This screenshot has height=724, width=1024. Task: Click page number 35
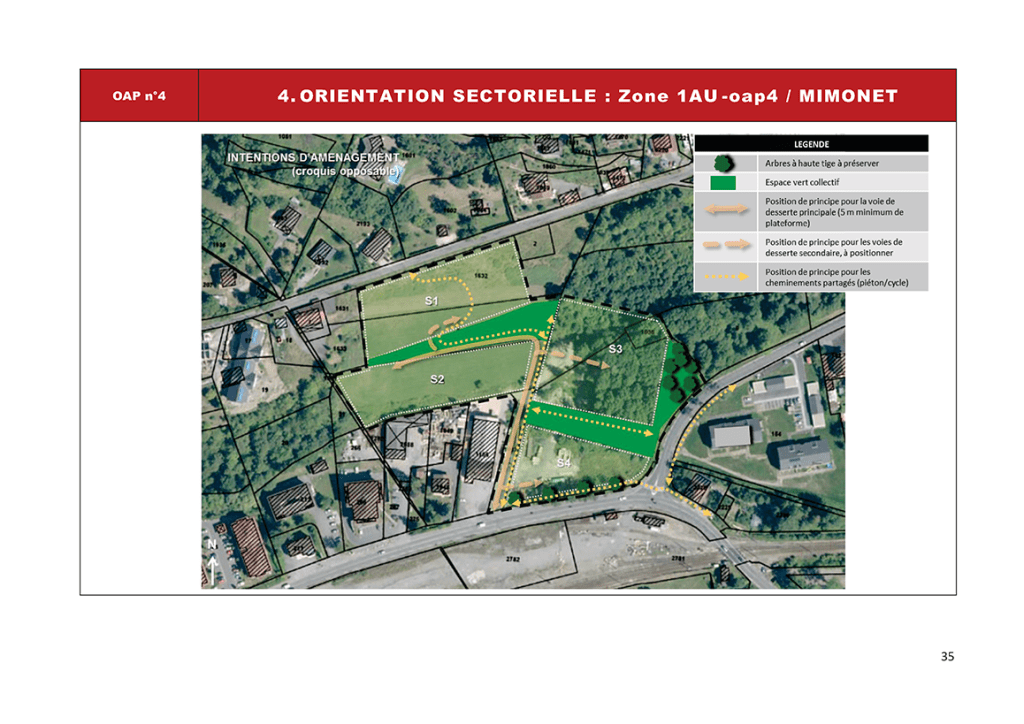(947, 657)
